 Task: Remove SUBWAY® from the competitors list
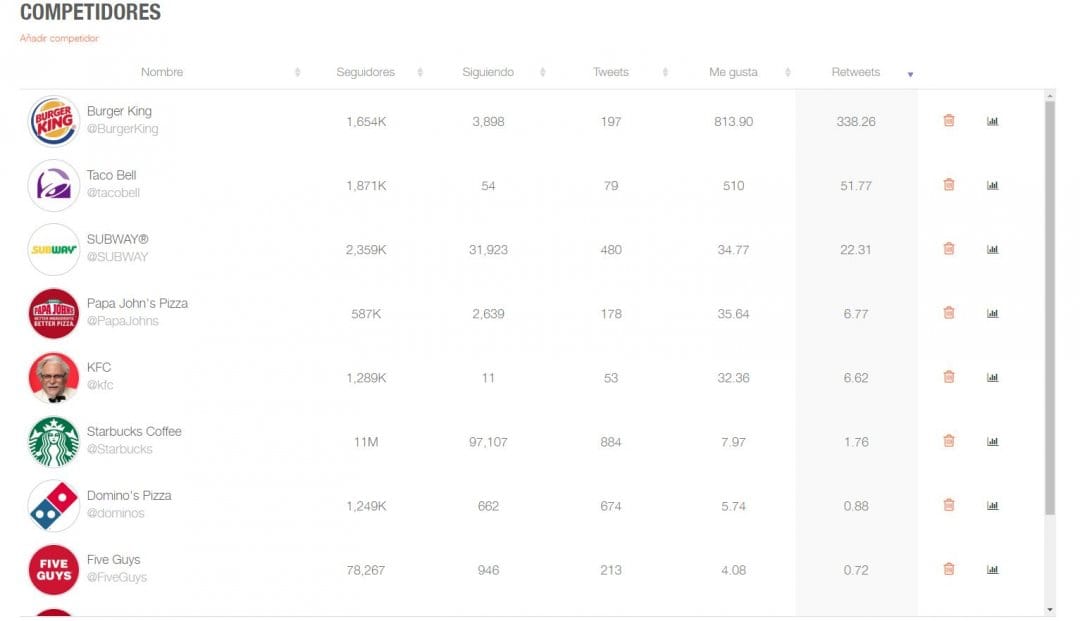pos(948,249)
